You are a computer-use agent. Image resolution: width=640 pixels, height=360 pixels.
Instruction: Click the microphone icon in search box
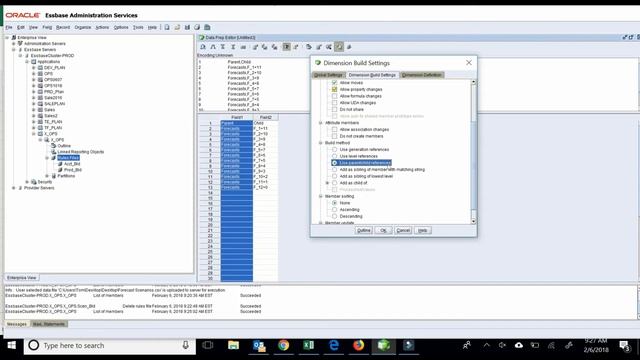[185, 345]
